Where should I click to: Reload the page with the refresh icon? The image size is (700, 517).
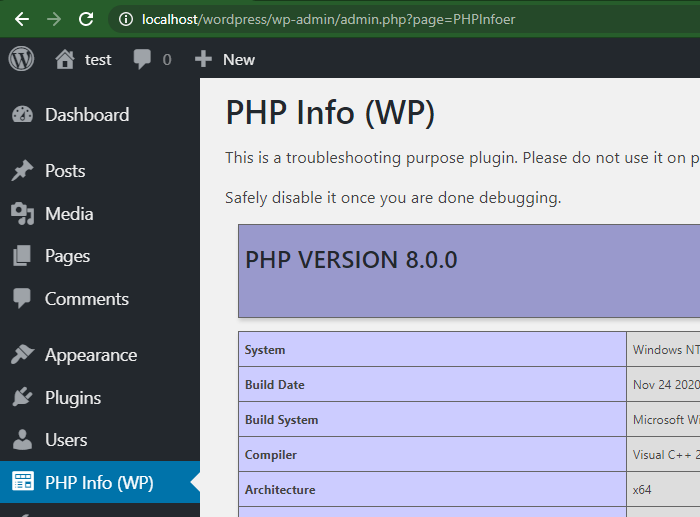(86, 19)
